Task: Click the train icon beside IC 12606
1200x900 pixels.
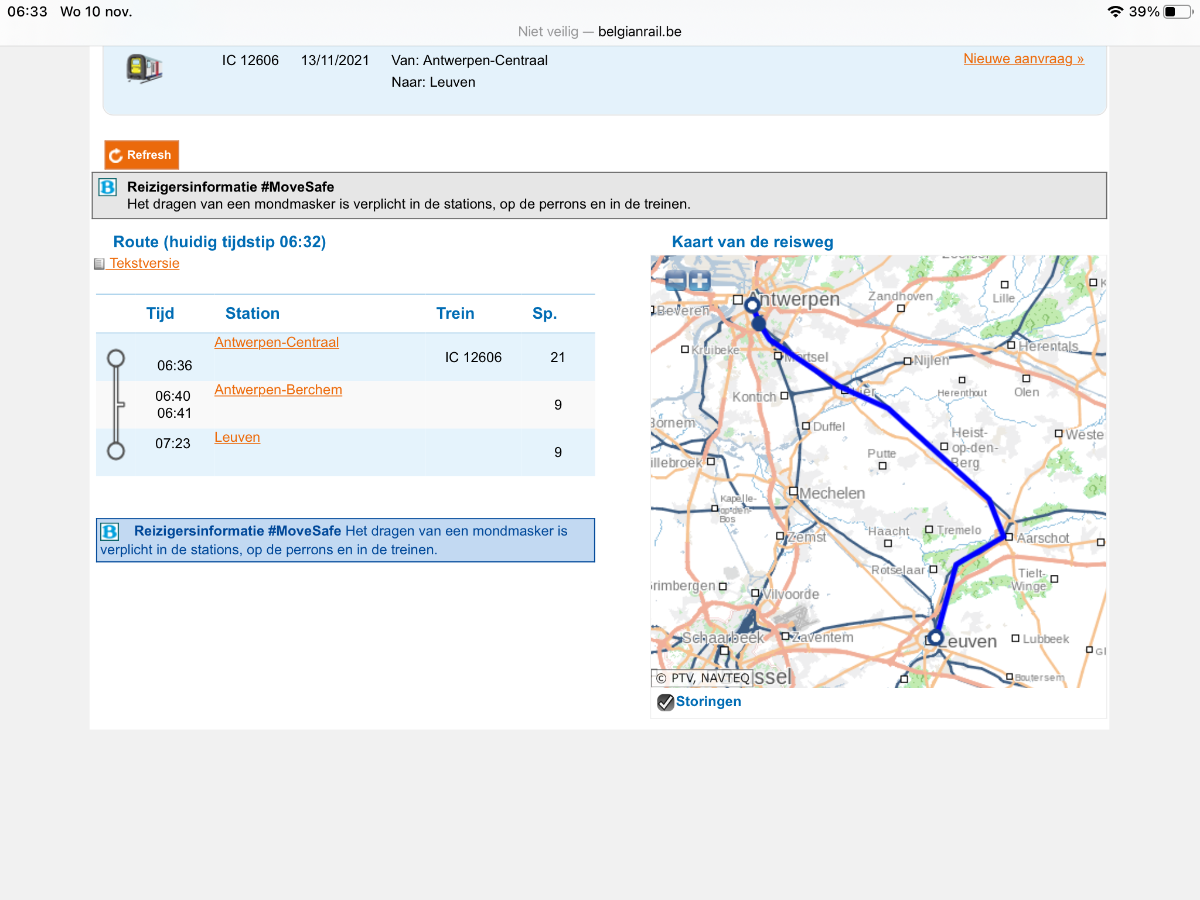Action: [144, 68]
